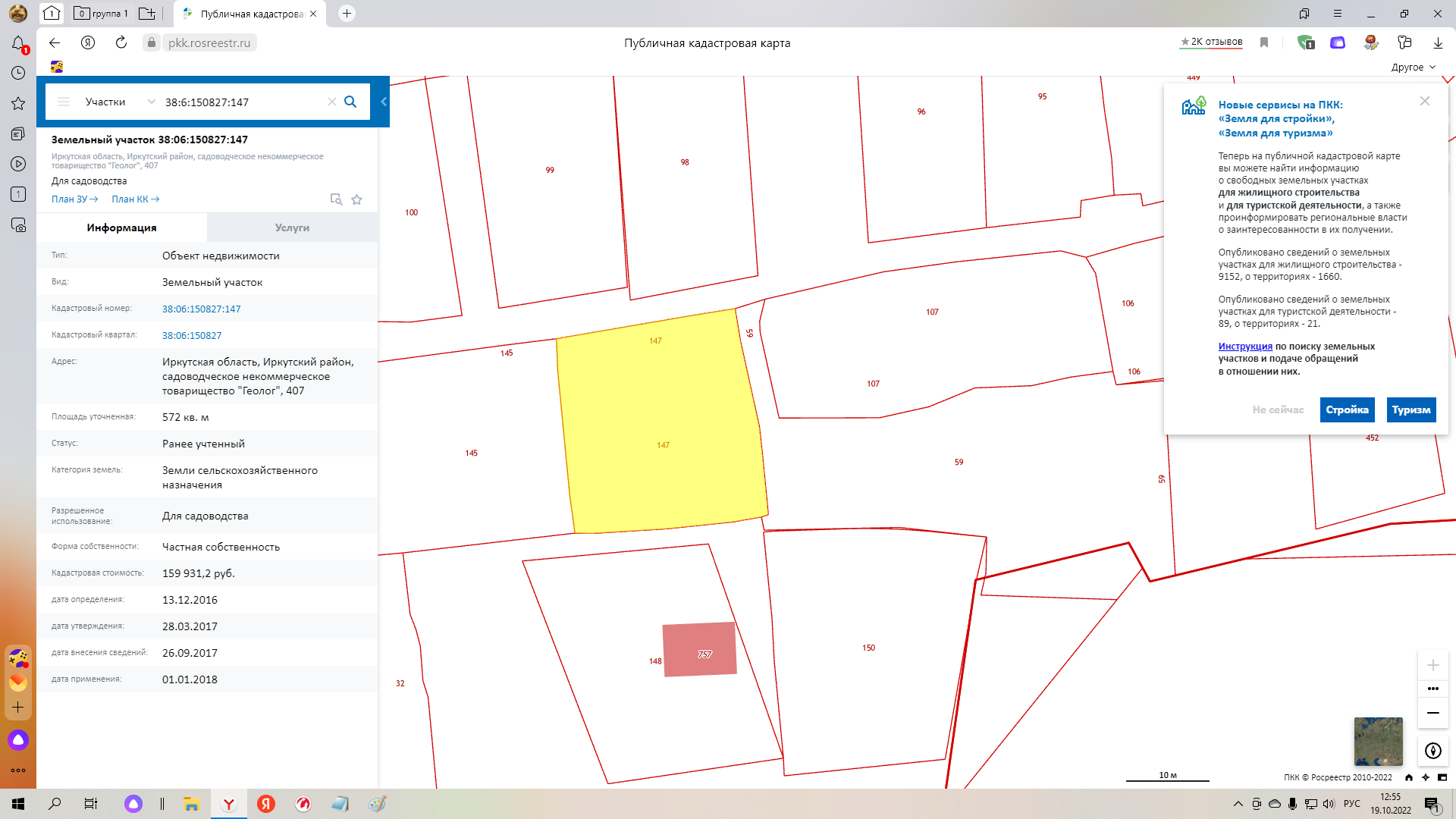Clear the cadastral number search field

(331, 102)
